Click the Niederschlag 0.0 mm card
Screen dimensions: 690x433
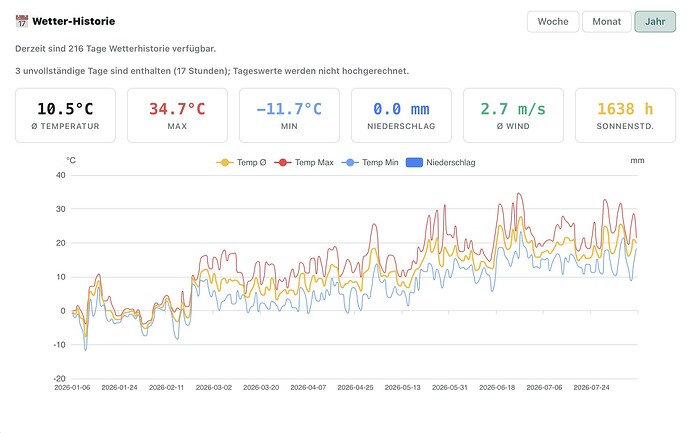(401, 115)
